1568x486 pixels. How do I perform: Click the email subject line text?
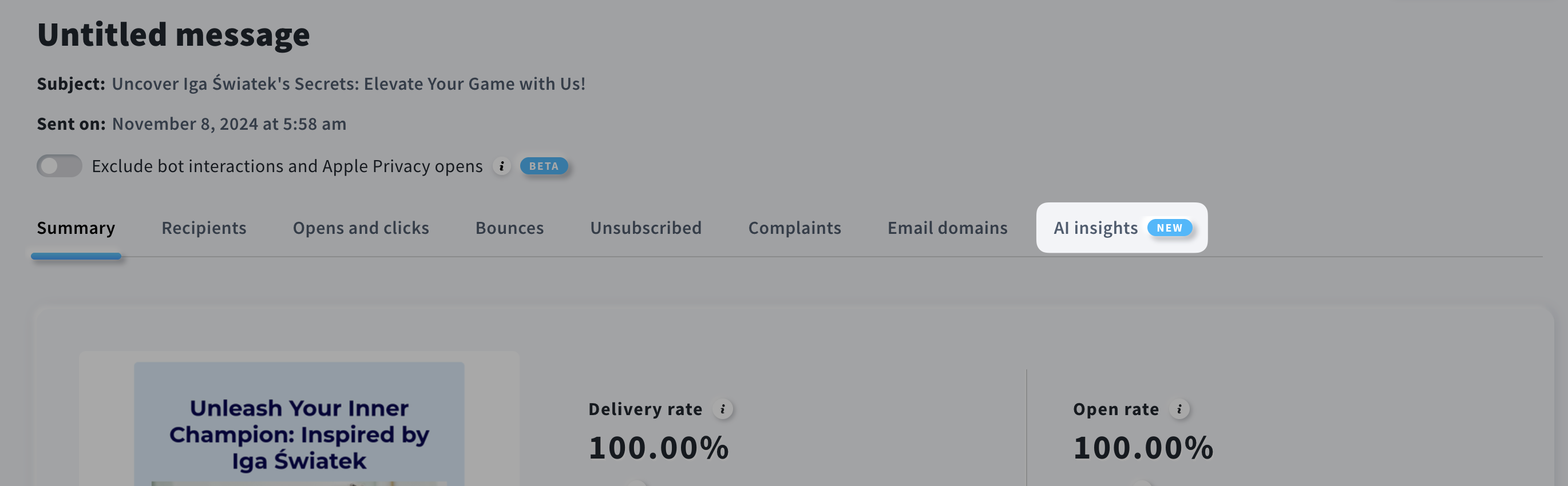pos(348,84)
